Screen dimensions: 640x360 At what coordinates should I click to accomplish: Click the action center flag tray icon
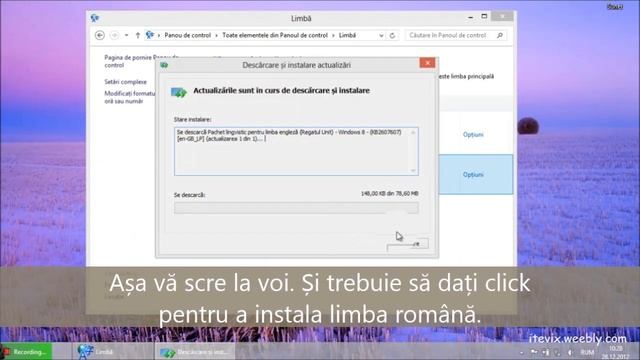pos(534,352)
